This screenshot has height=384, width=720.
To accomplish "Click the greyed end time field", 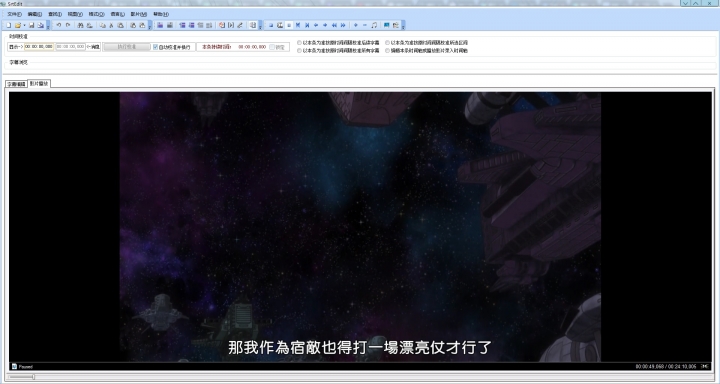I will click(x=70, y=47).
